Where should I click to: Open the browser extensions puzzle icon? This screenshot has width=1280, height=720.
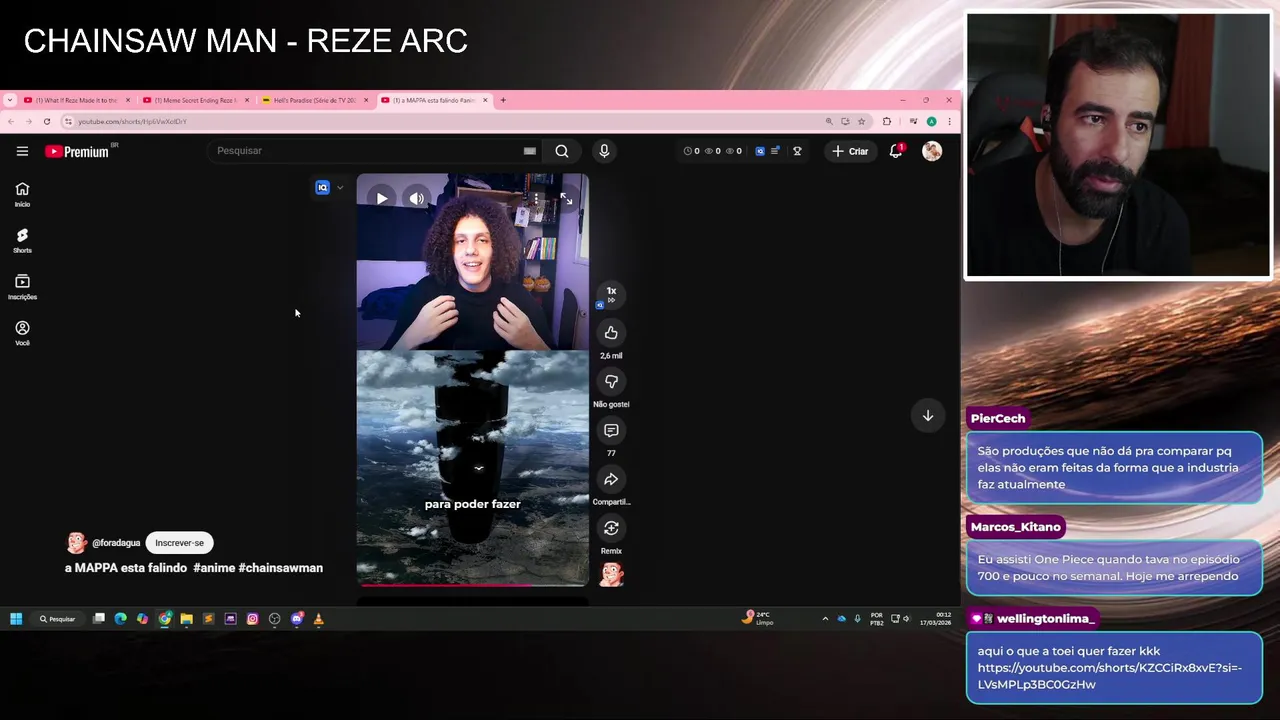[886, 121]
